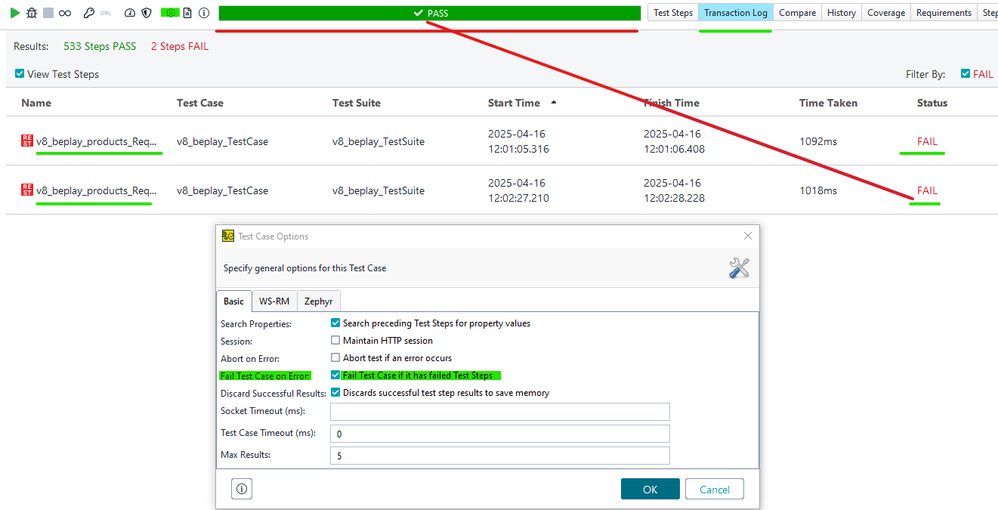Toggle the FAIL filter checkbox
The height and width of the screenshot is (510, 998).
pyautogui.click(x=965, y=74)
